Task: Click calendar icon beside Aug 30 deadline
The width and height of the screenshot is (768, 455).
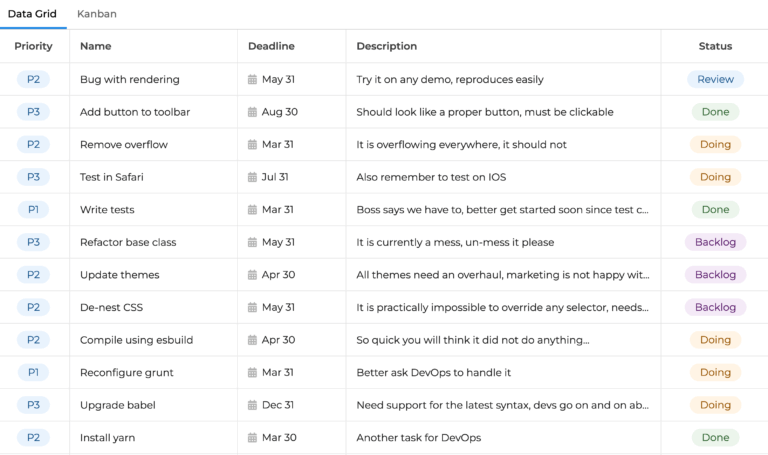Action: 252,112
